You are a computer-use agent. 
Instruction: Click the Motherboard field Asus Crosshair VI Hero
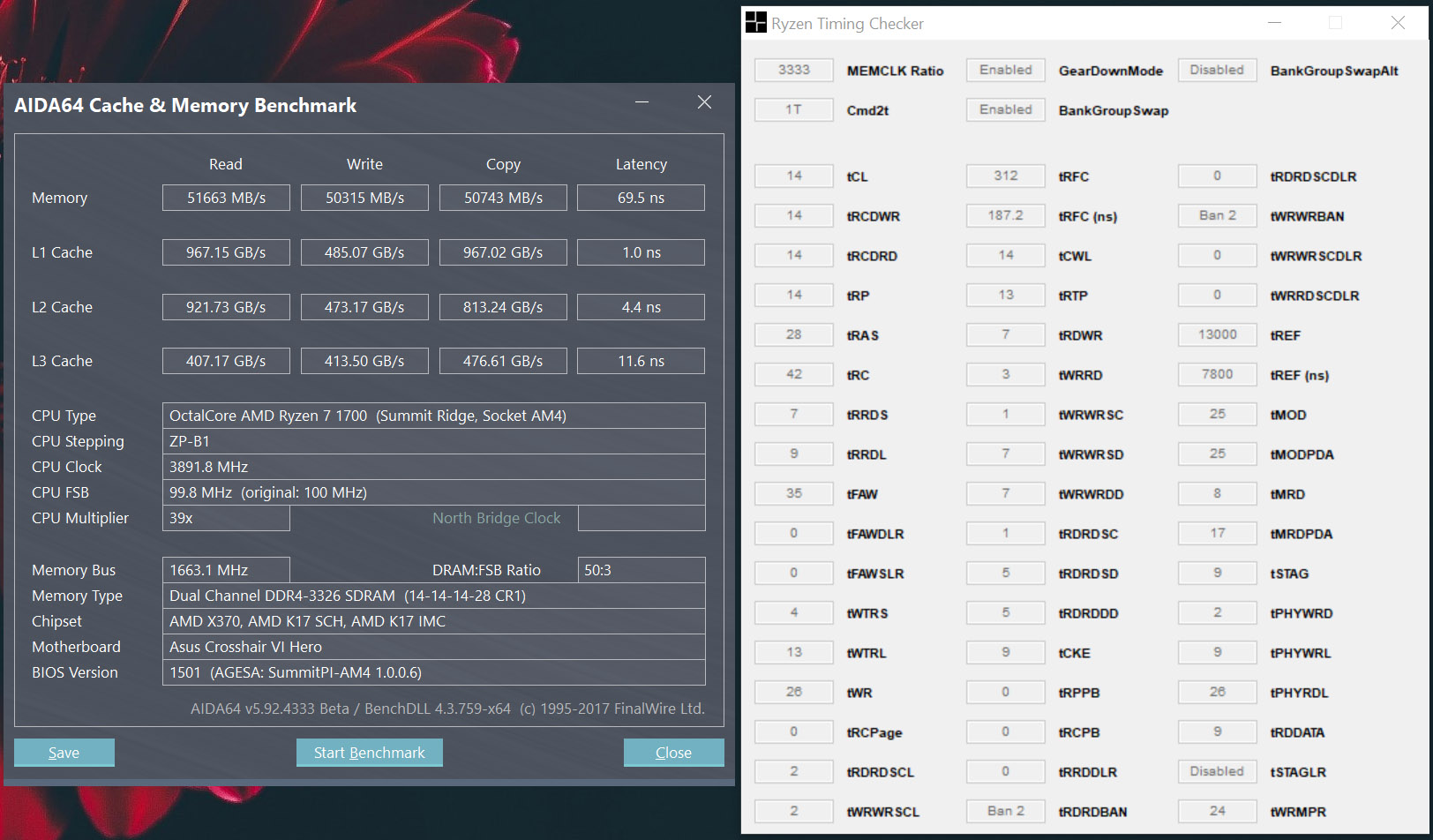434,647
